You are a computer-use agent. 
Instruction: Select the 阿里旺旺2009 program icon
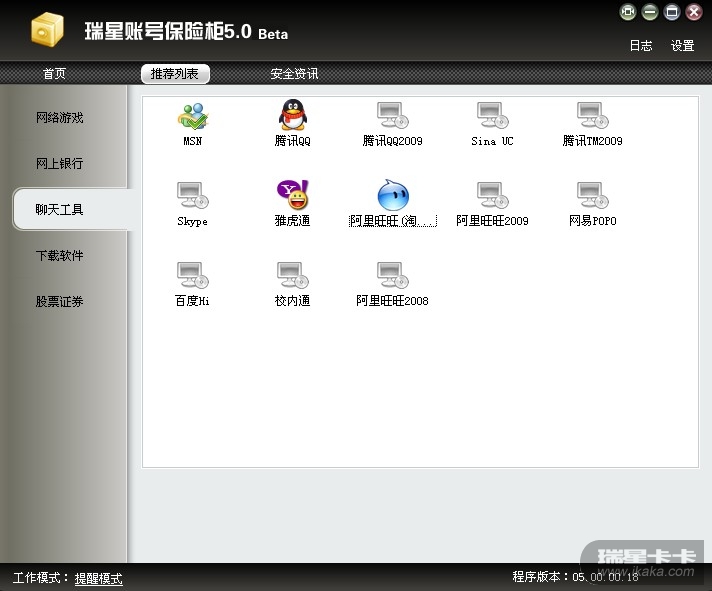[493, 195]
